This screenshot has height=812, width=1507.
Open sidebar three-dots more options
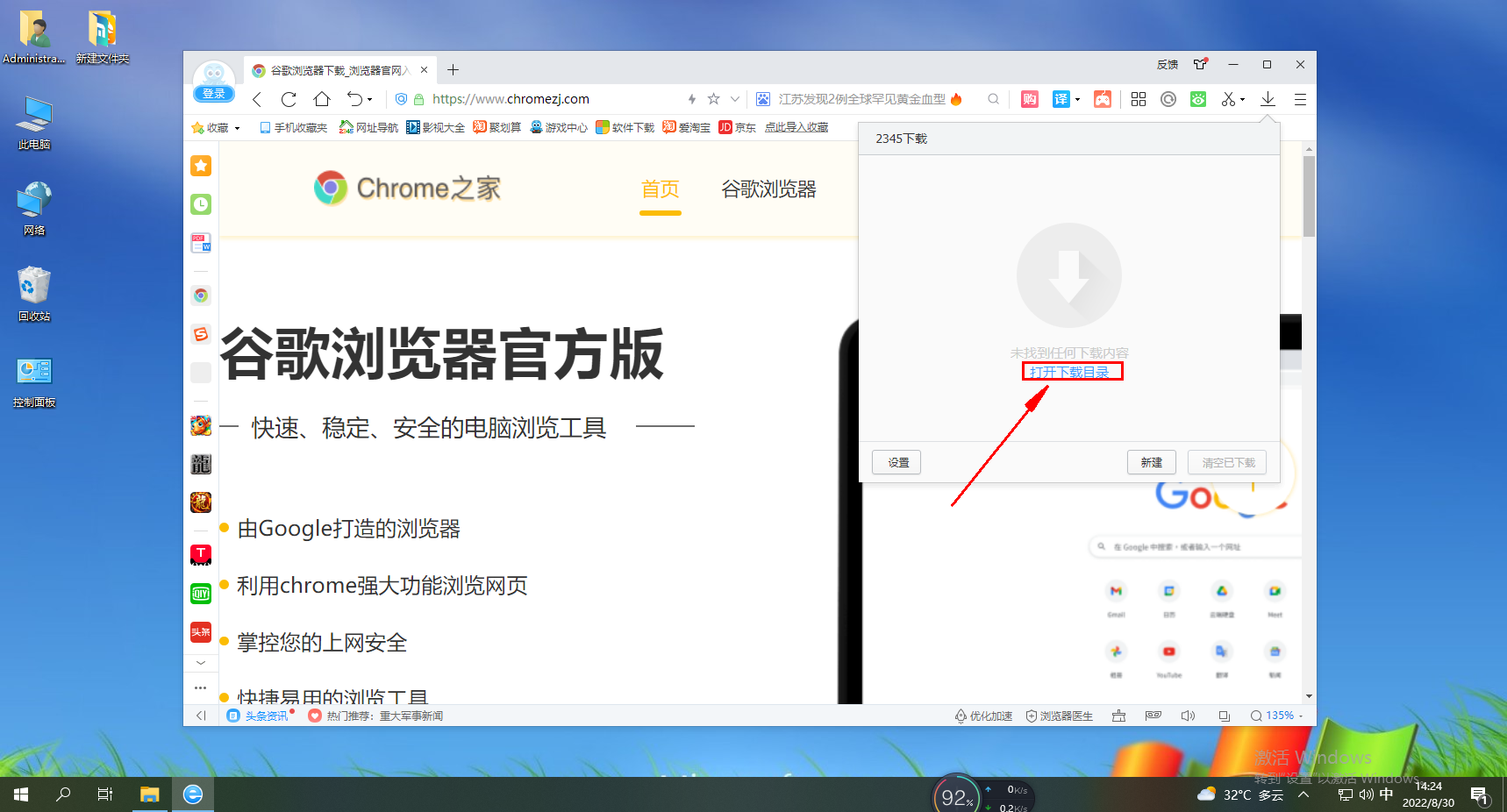(x=201, y=687)
